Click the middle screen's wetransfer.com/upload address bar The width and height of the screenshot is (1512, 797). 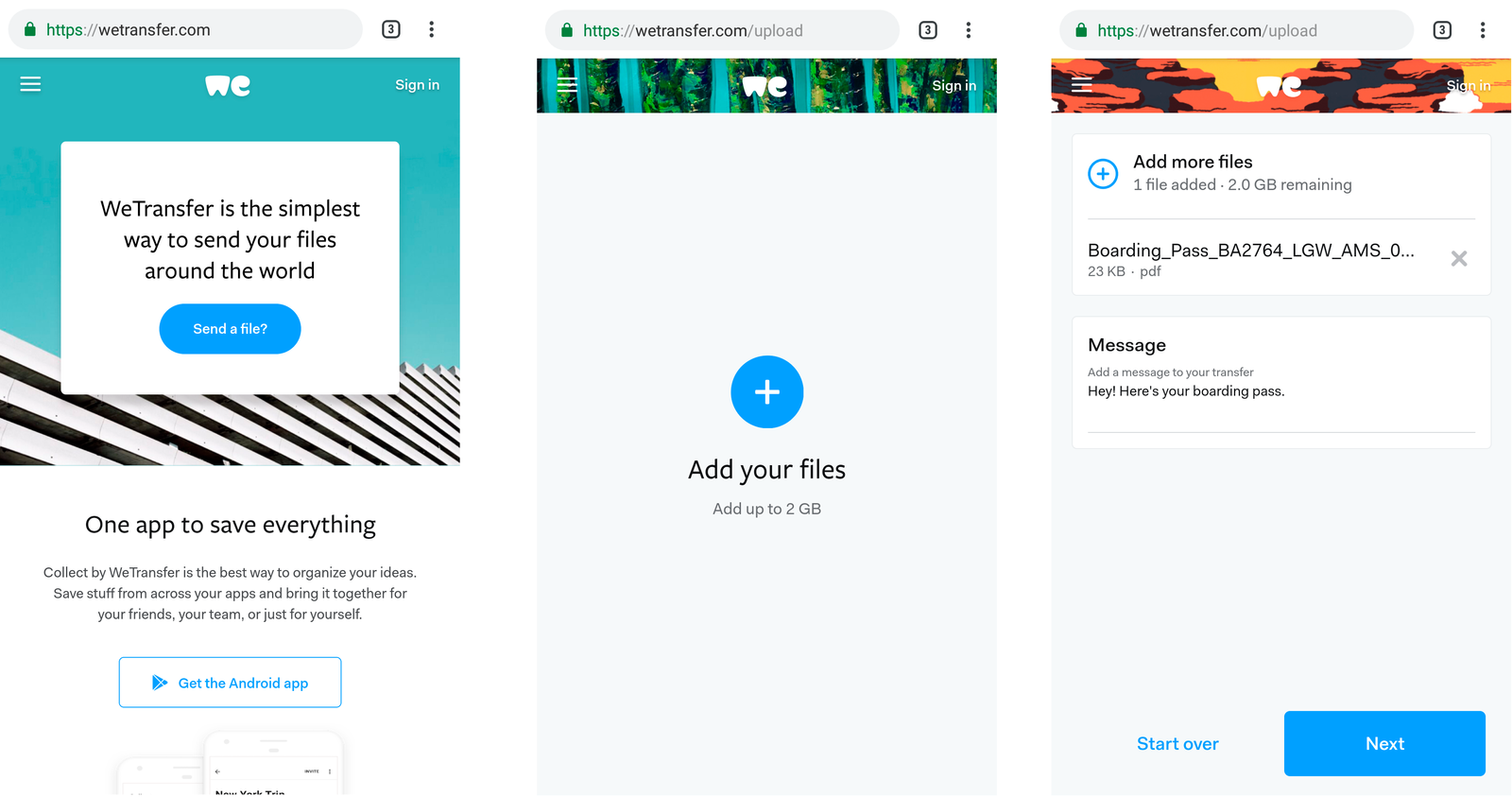pos(722,30)
